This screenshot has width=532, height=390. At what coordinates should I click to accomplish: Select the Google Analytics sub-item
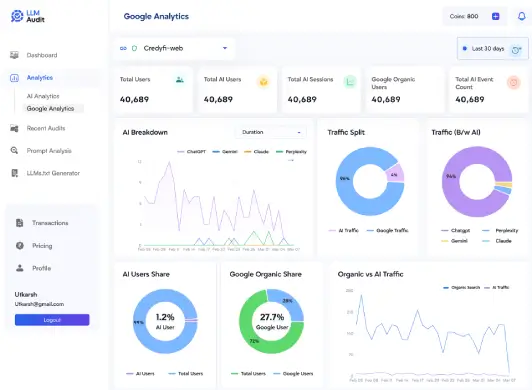click(50, 109)
